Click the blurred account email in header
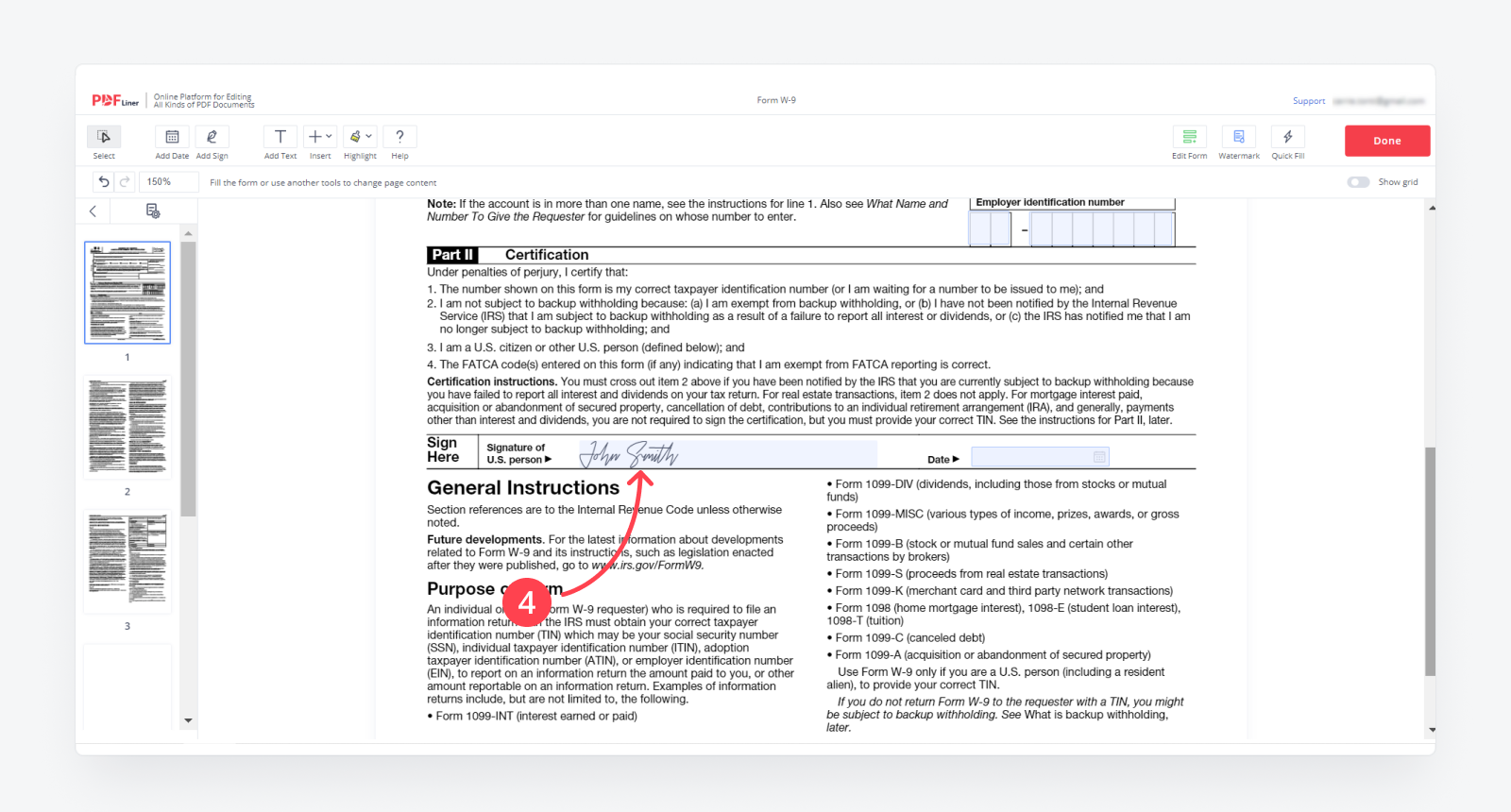 pyautogui.click(x=1380, y=101)
